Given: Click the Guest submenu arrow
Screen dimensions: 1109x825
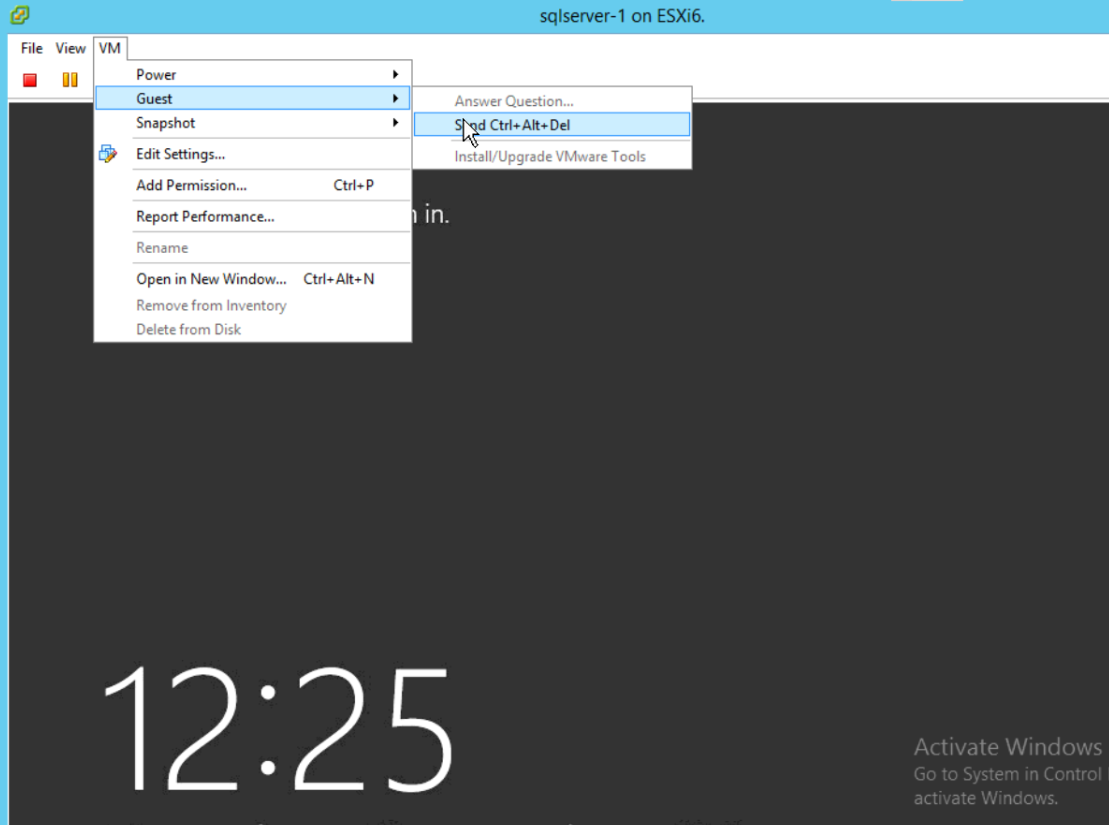Looking at the screenshot, I should tap(395, 98).
